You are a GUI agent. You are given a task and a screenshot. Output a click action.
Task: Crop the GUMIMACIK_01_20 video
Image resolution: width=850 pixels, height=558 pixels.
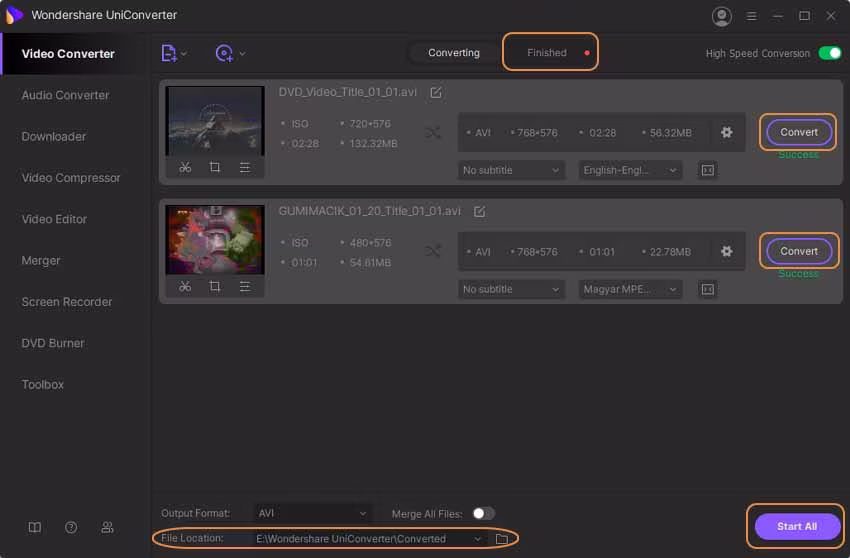[215, 286]
